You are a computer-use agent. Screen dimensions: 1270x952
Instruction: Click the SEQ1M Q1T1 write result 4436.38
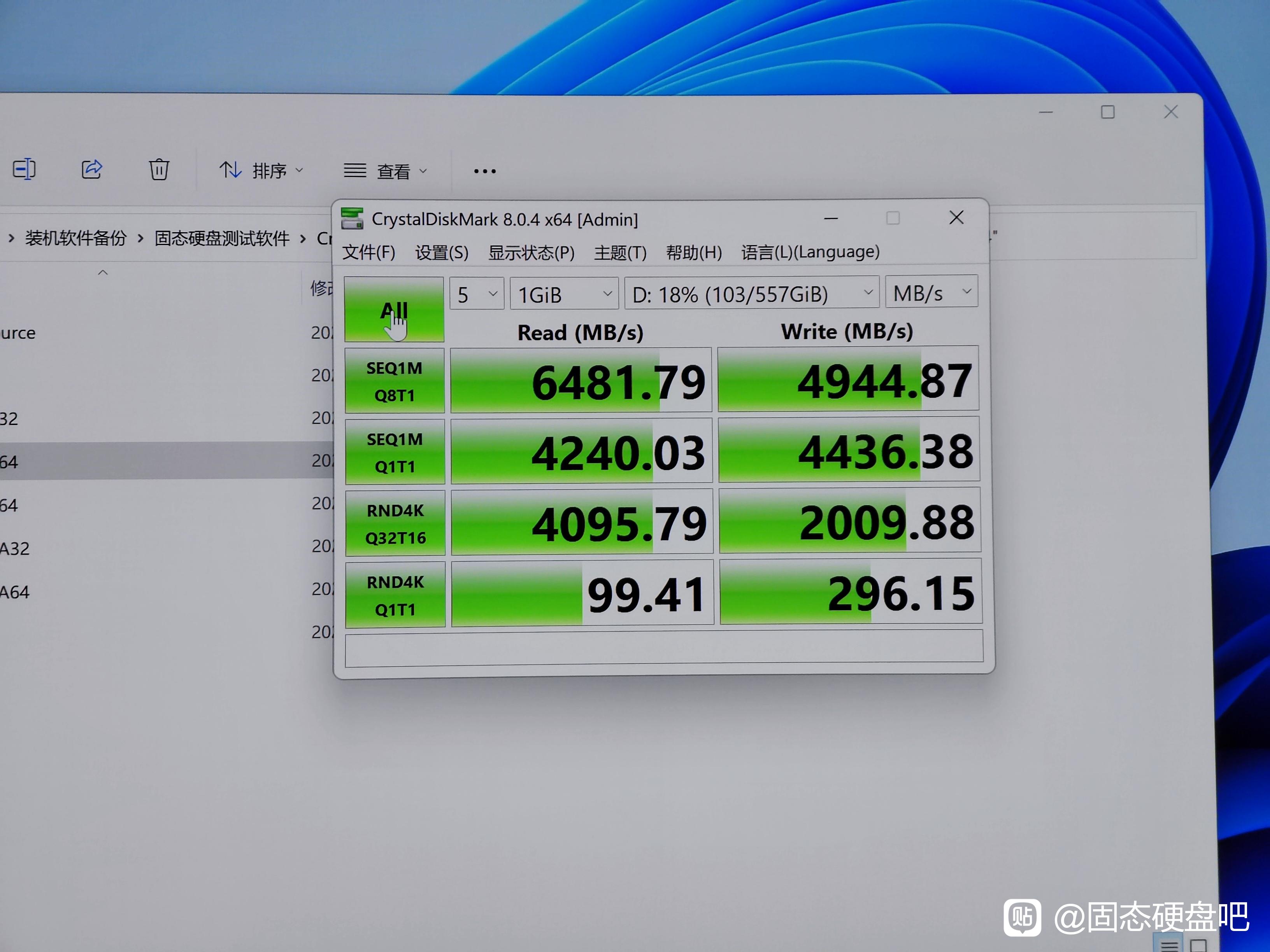tap(849, 449)
